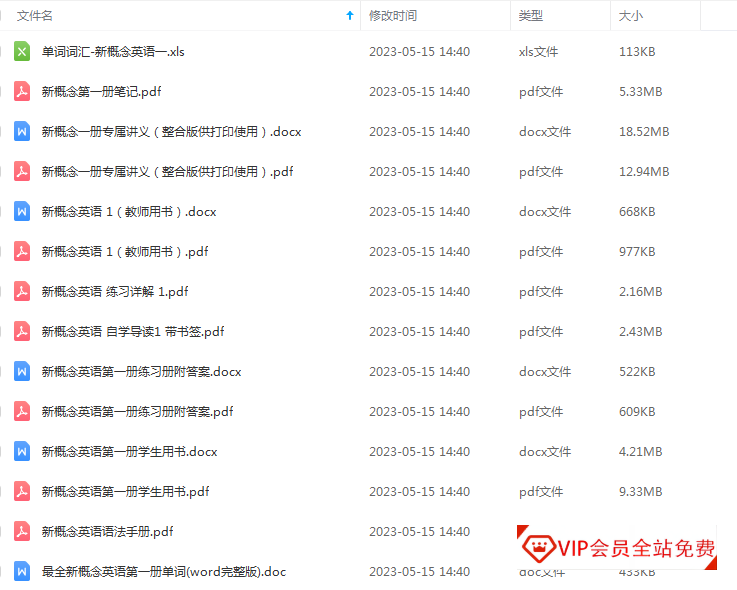The width and height of the screenshot is (737, 590).
Task: Click the xls icon for 单词词汇-新概念英语一.xls
Action: tap(22, 52)
